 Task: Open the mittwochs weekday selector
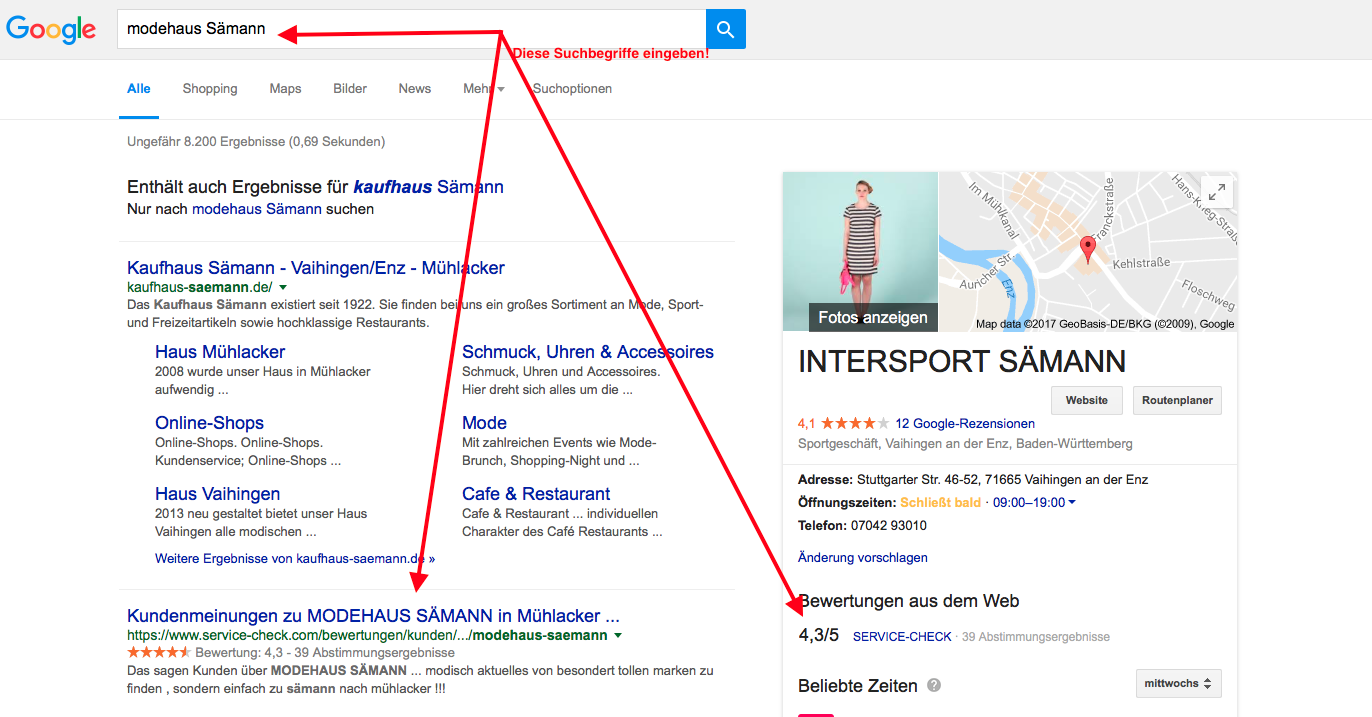1178,684
